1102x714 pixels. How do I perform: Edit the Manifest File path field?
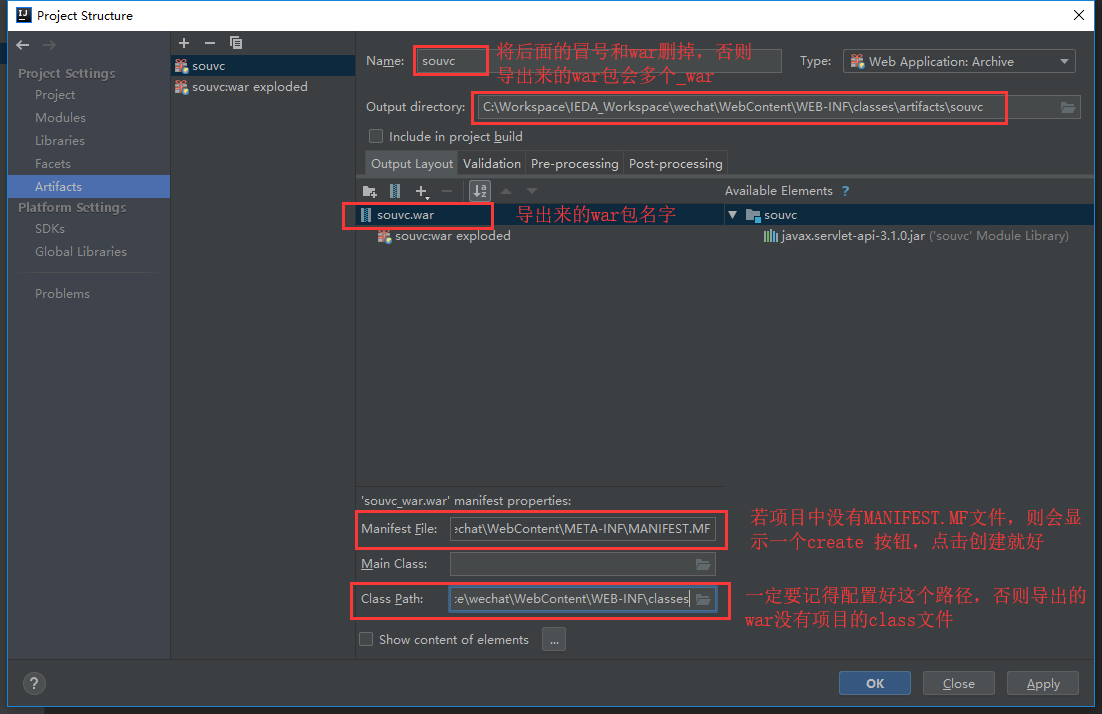point(583,528)
